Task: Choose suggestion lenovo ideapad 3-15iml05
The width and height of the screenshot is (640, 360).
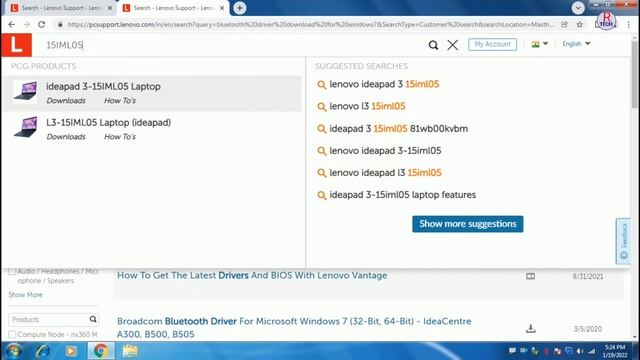Action: 385,151
